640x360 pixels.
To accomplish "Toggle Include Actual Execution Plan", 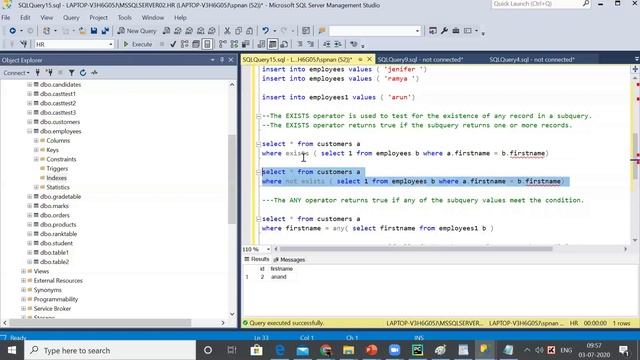I will point(222,44).
